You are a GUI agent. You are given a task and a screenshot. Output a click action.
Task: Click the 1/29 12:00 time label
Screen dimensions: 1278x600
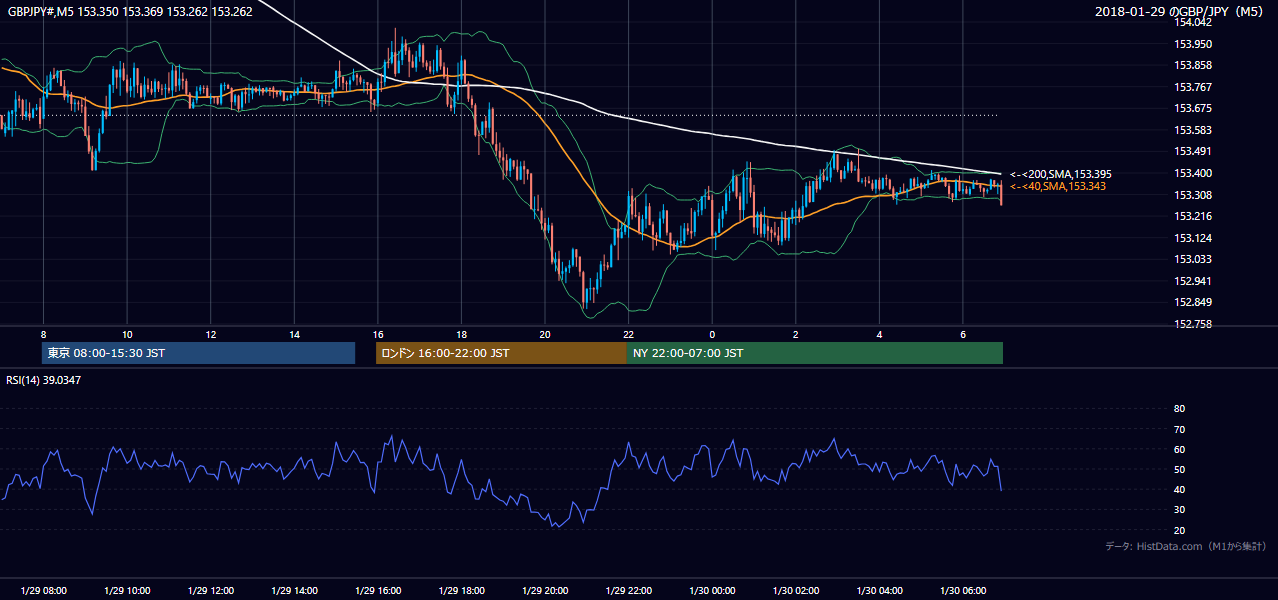pos(210,591)
